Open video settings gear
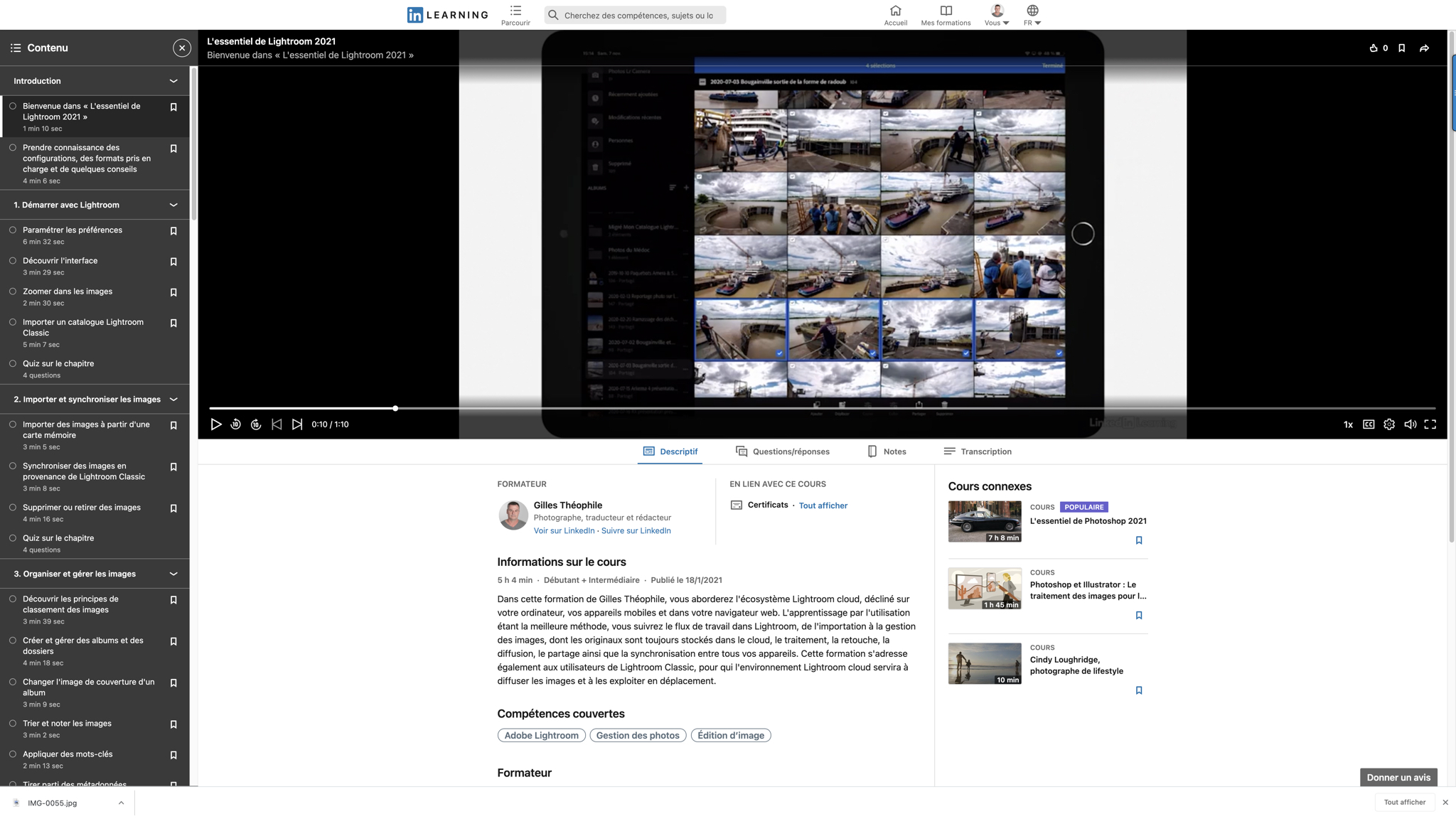This screenshot has height=819, width=1456. coord(1389,424)
